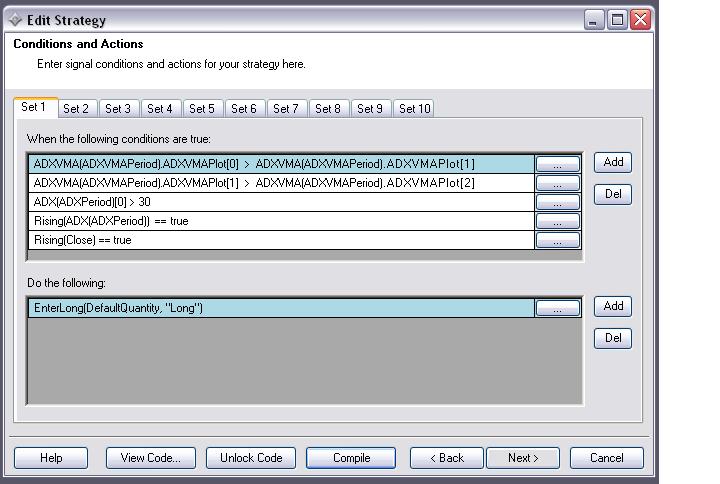The width and height of the screenshot is (720, 484).
Task: Switch to the Set 7 tab
Action: click(x=287, y=109)
